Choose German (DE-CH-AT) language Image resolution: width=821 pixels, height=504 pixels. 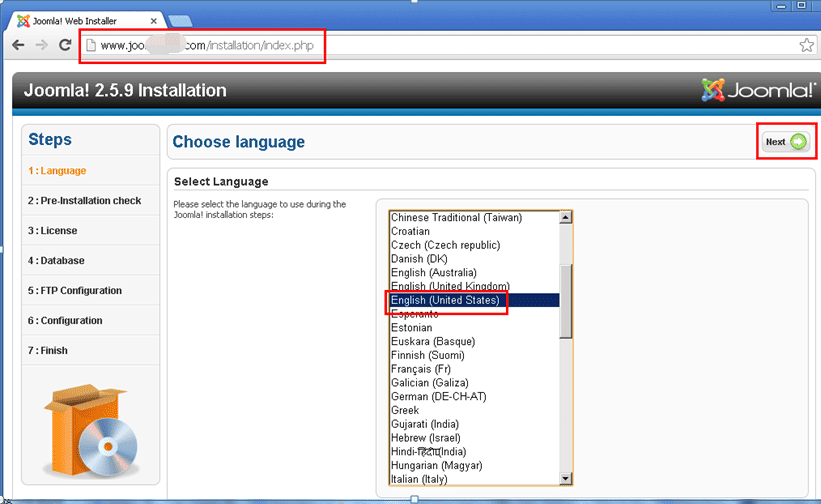pyautogui.click(x=474, y=397)
